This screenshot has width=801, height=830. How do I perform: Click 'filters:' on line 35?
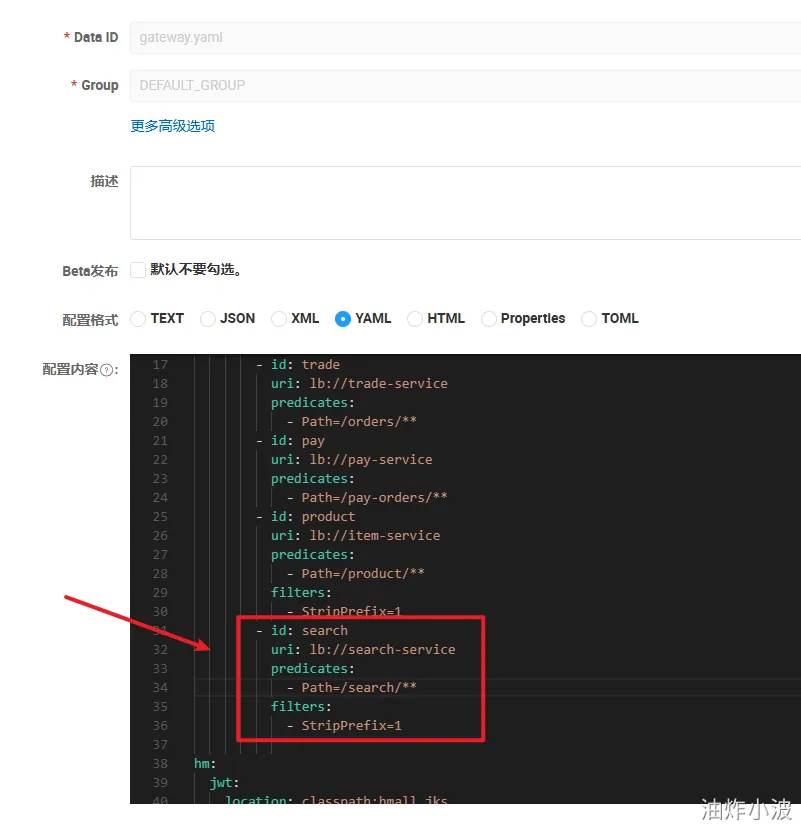coord(301,707)
